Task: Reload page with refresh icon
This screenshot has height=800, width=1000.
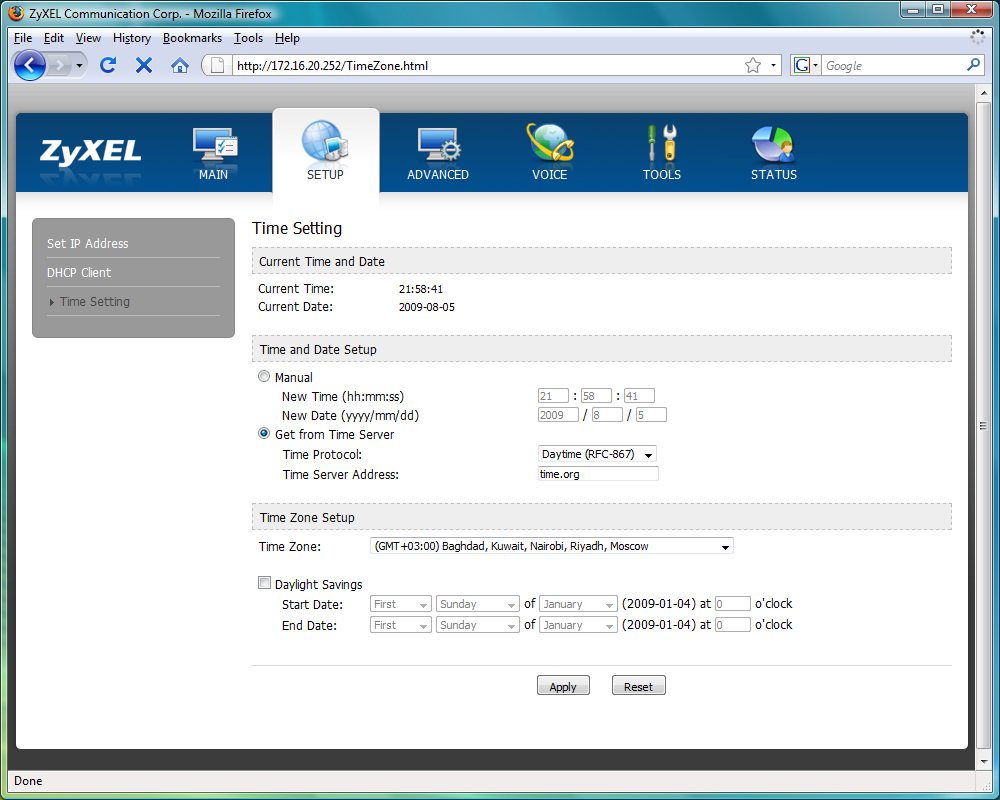Action: click(x=108, y=65)
